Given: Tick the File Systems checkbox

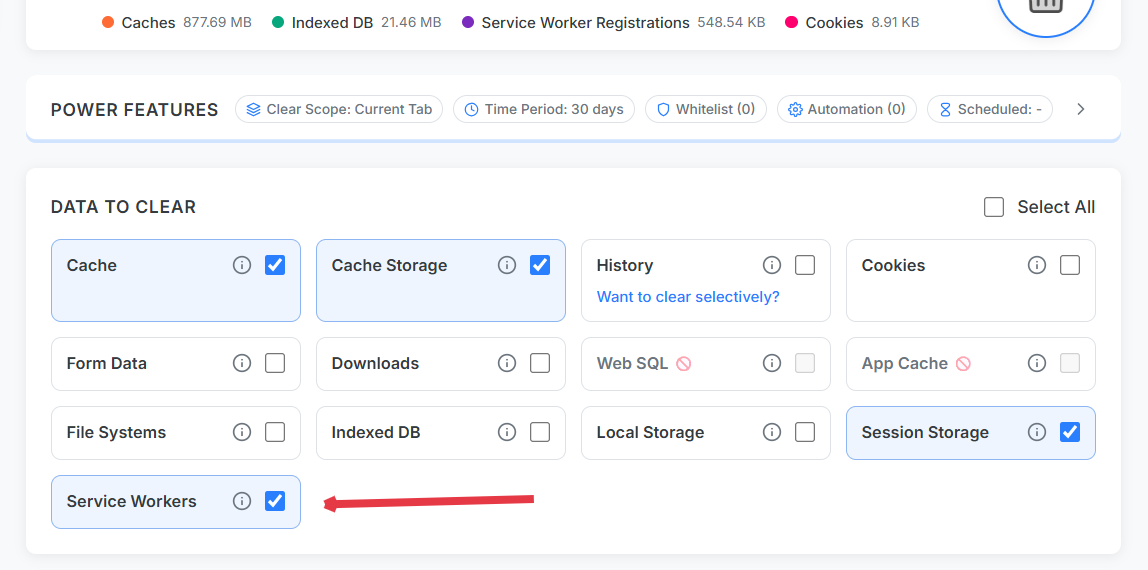Looking at the screenshot, I should click(x=275, y=432).
